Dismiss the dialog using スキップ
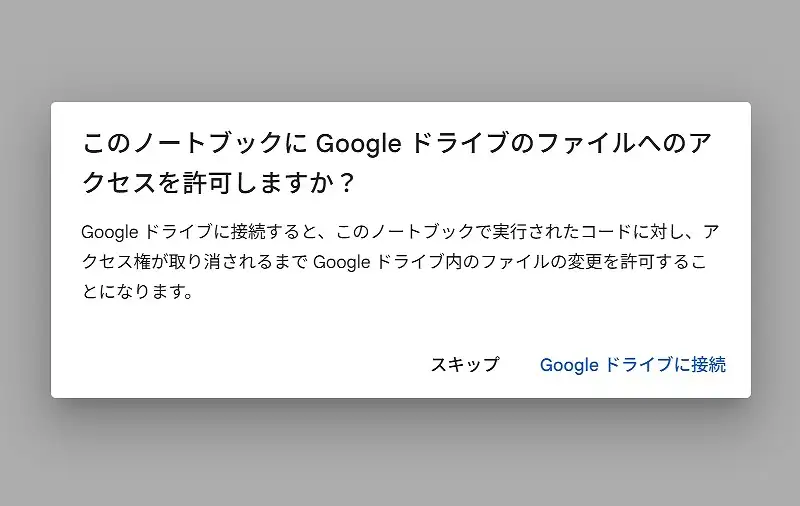Image resolution: width=800 pixels, height=506 pixels. pyautogui.click(x=464, y=365)
